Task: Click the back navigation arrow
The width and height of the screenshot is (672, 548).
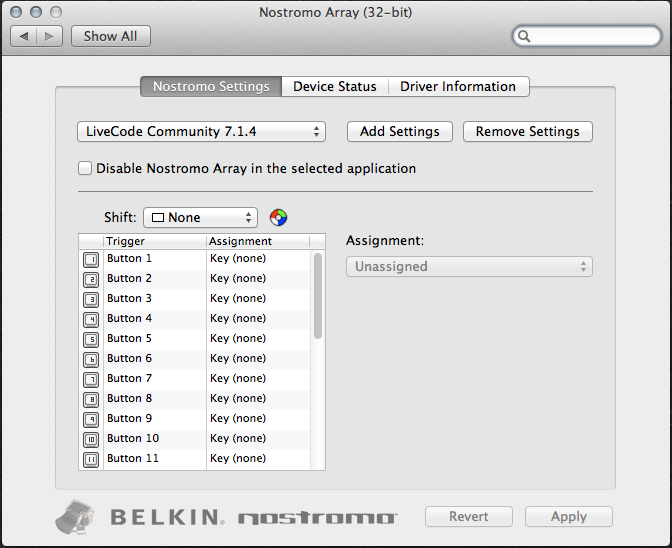Action: [x=25, y=36]
